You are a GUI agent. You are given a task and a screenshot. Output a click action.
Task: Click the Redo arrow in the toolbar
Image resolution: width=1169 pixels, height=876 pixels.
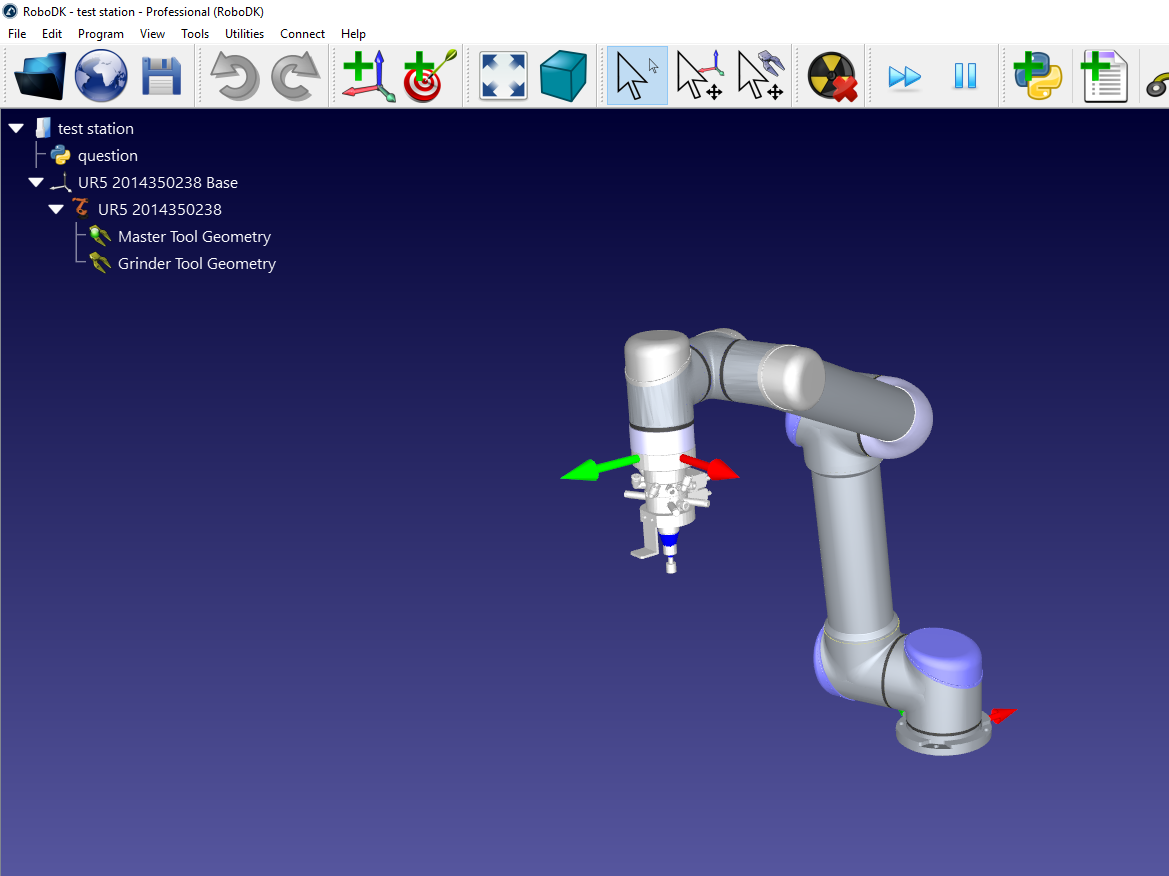pos(296,76)
